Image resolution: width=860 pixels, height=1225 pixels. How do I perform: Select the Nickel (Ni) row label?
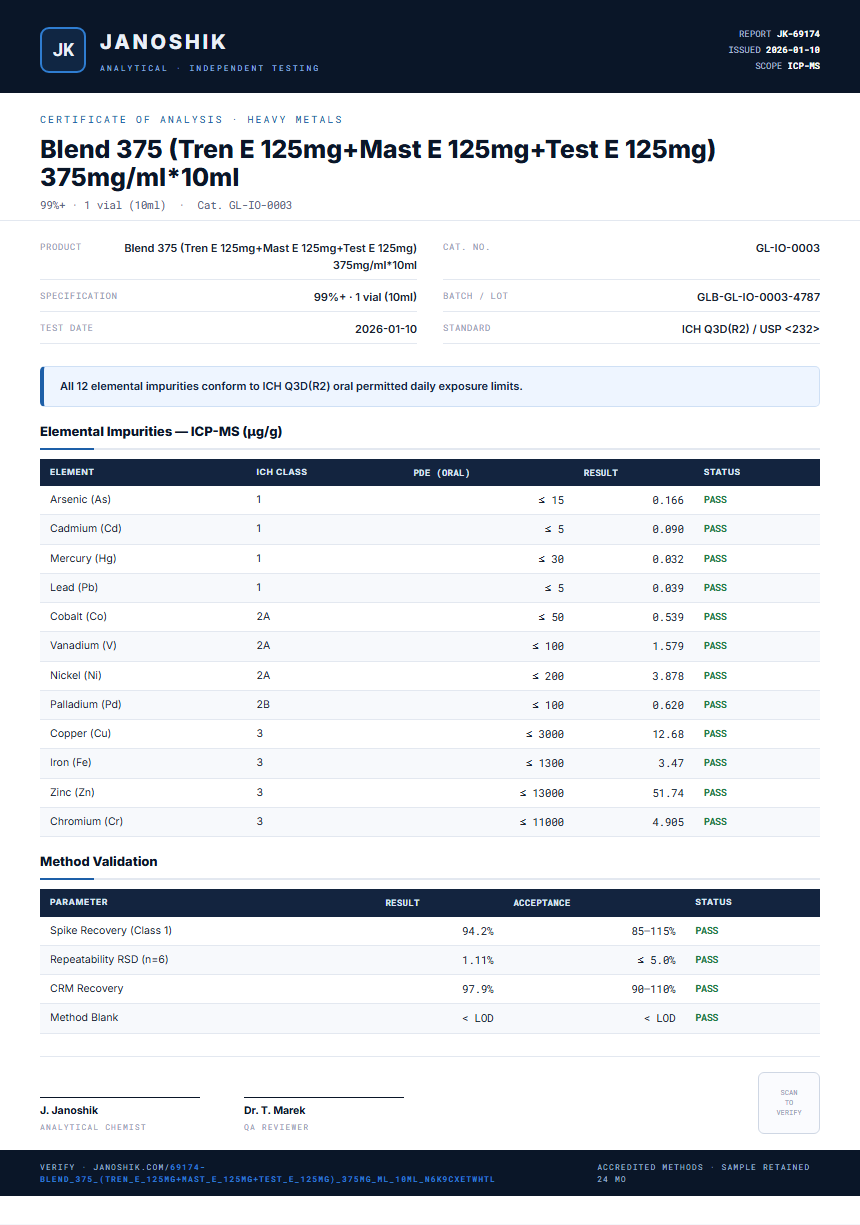tap(76, 675)
